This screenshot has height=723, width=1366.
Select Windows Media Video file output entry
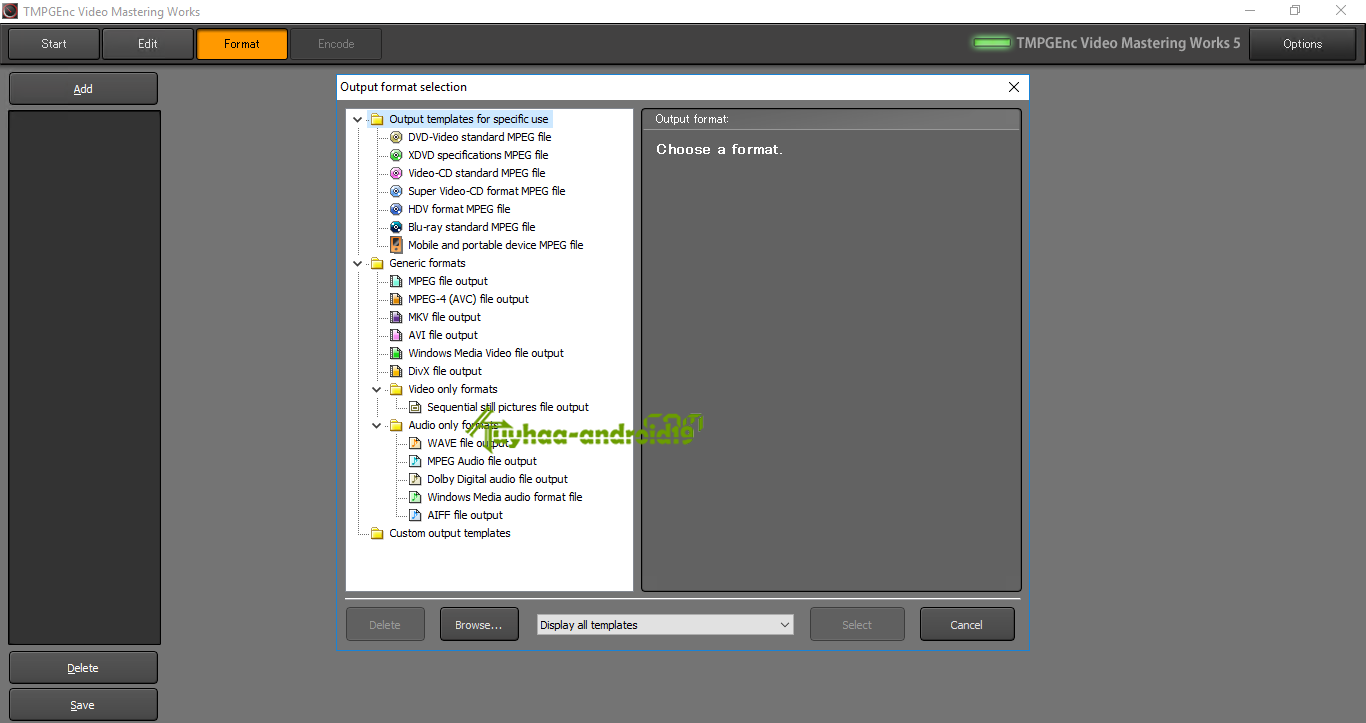[486, 353]
